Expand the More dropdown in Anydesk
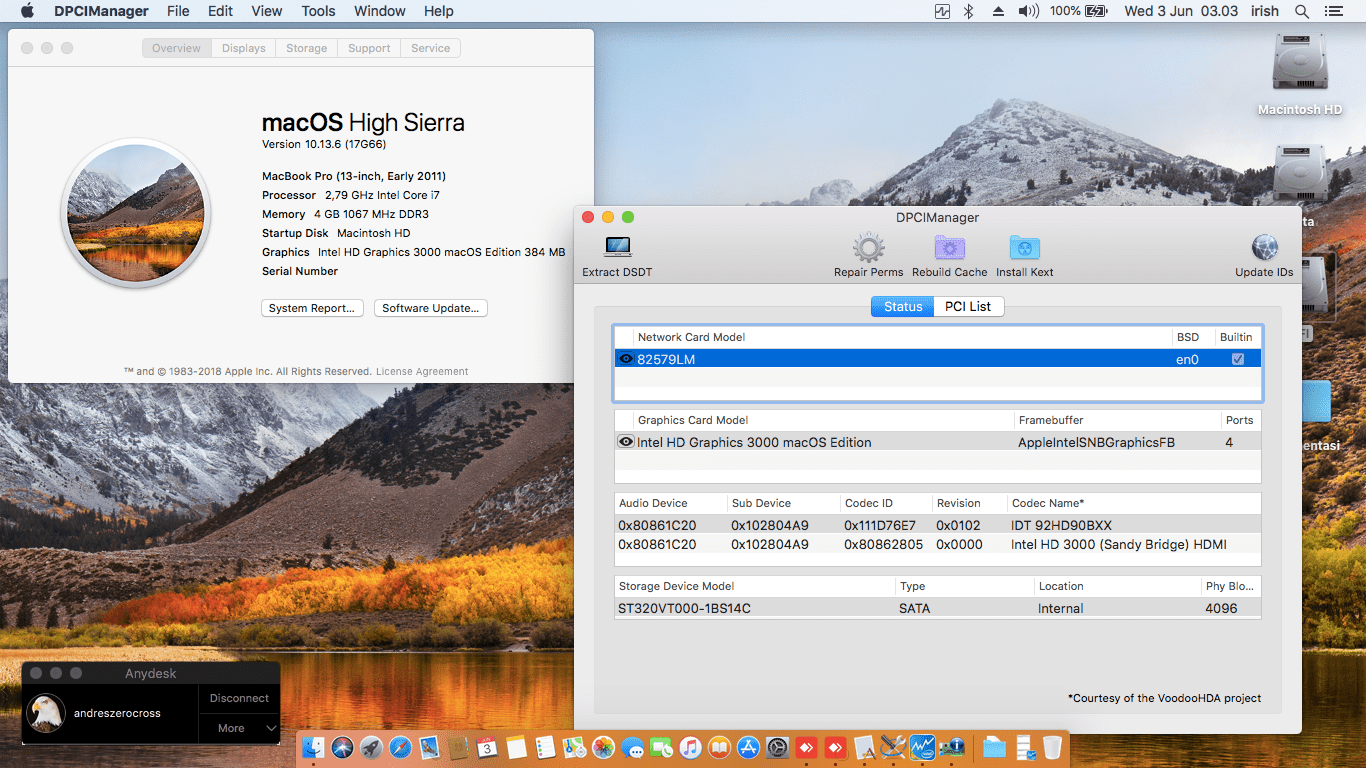1366x768 pixels. point(238,728)
